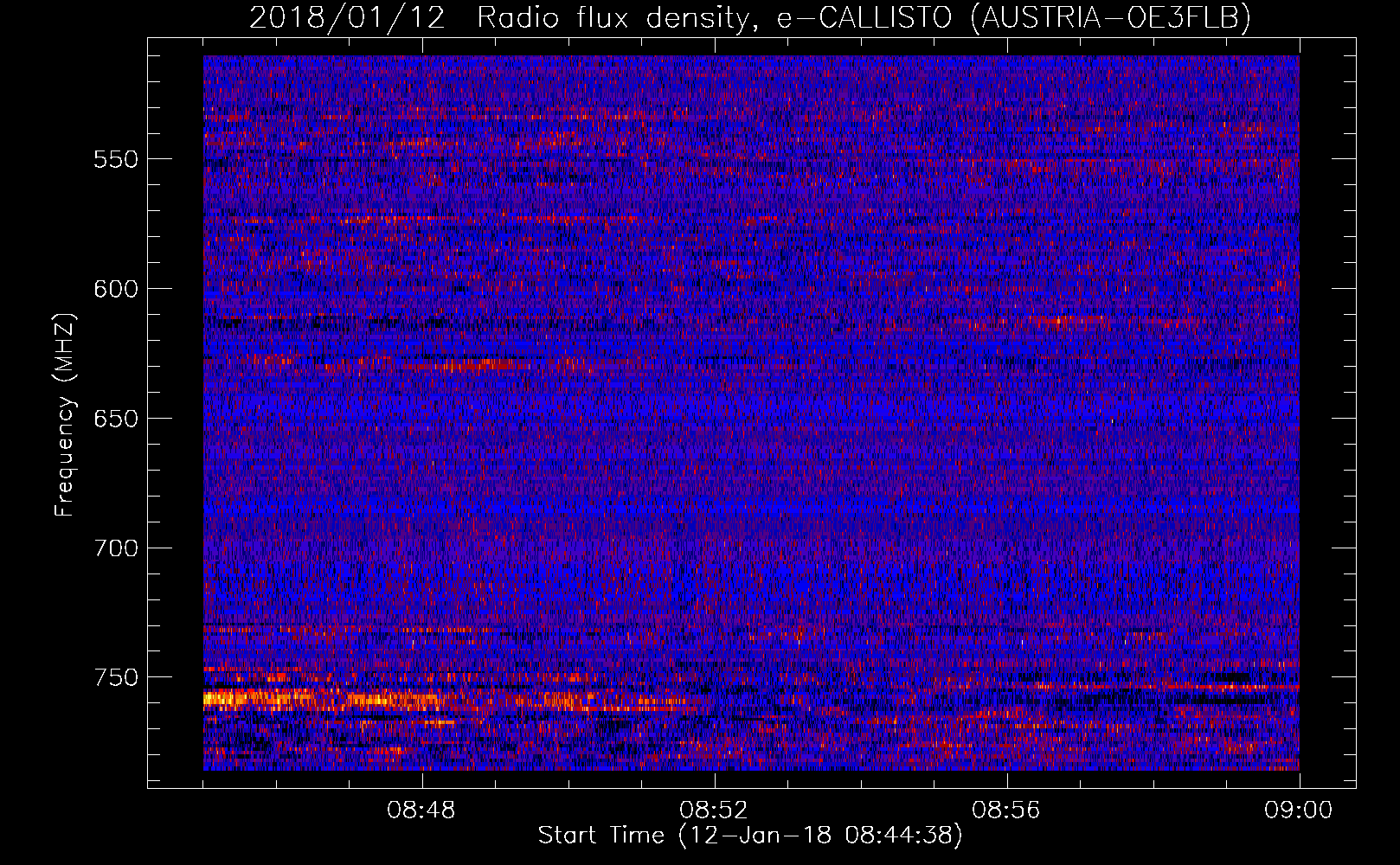
Task: Click the 600 frequency tick label
Action: coord(115,289)
